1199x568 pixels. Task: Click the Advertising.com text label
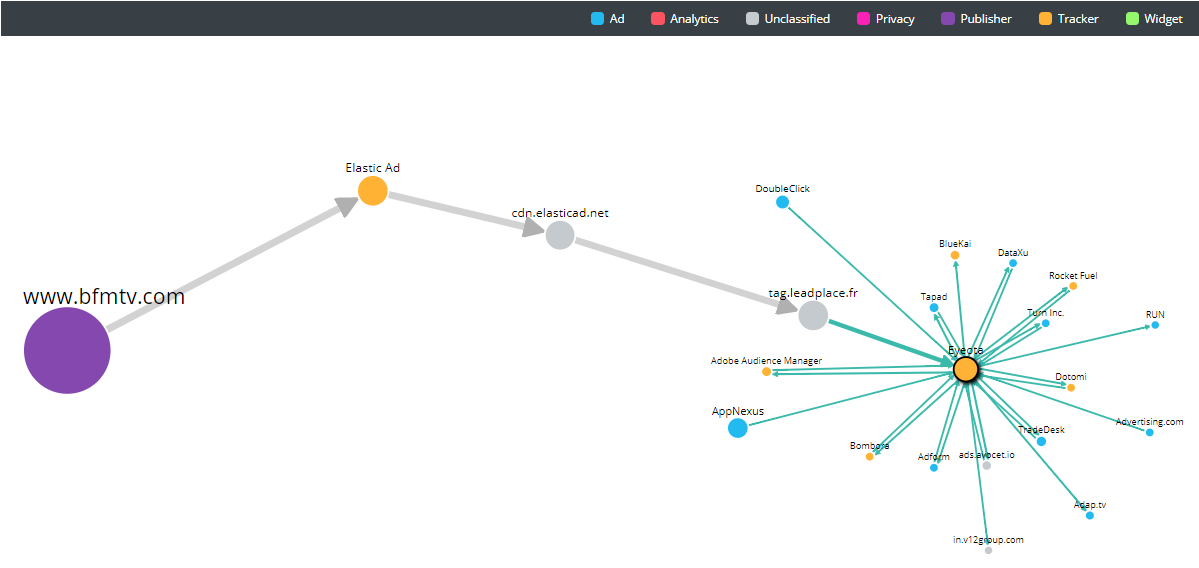pos(1149,421)
